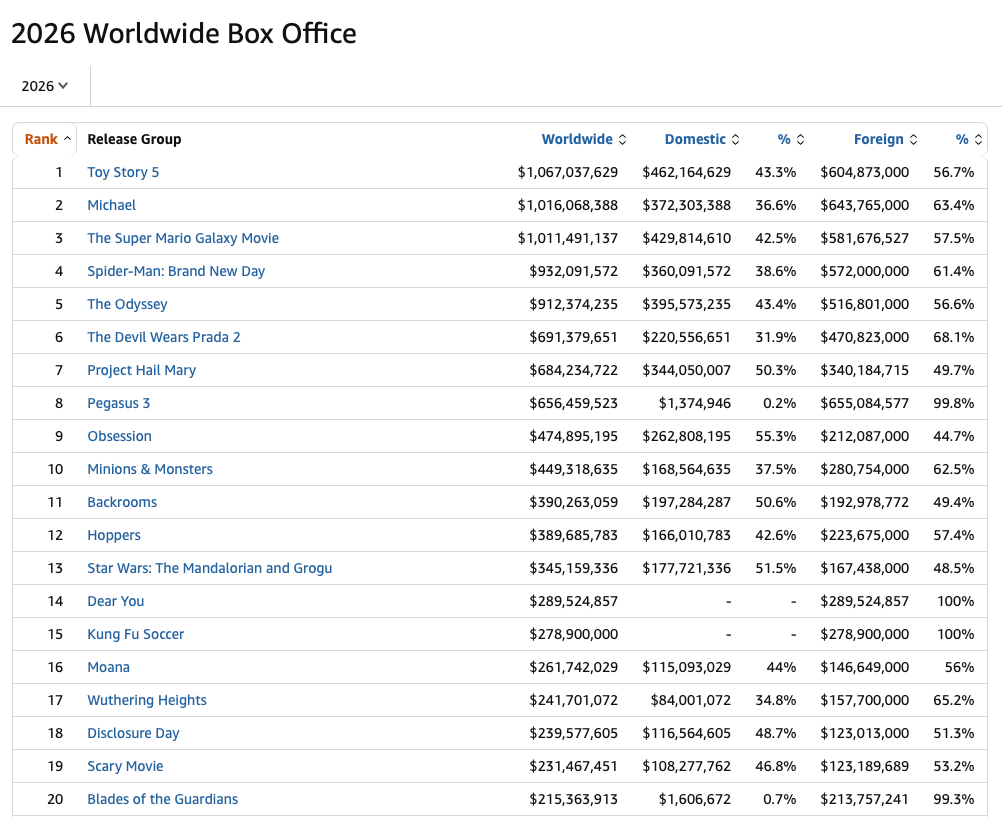Open the 2026 year dropdown
The width and height of the screenshot is (1002, 817).
click(x=44, y=86)
